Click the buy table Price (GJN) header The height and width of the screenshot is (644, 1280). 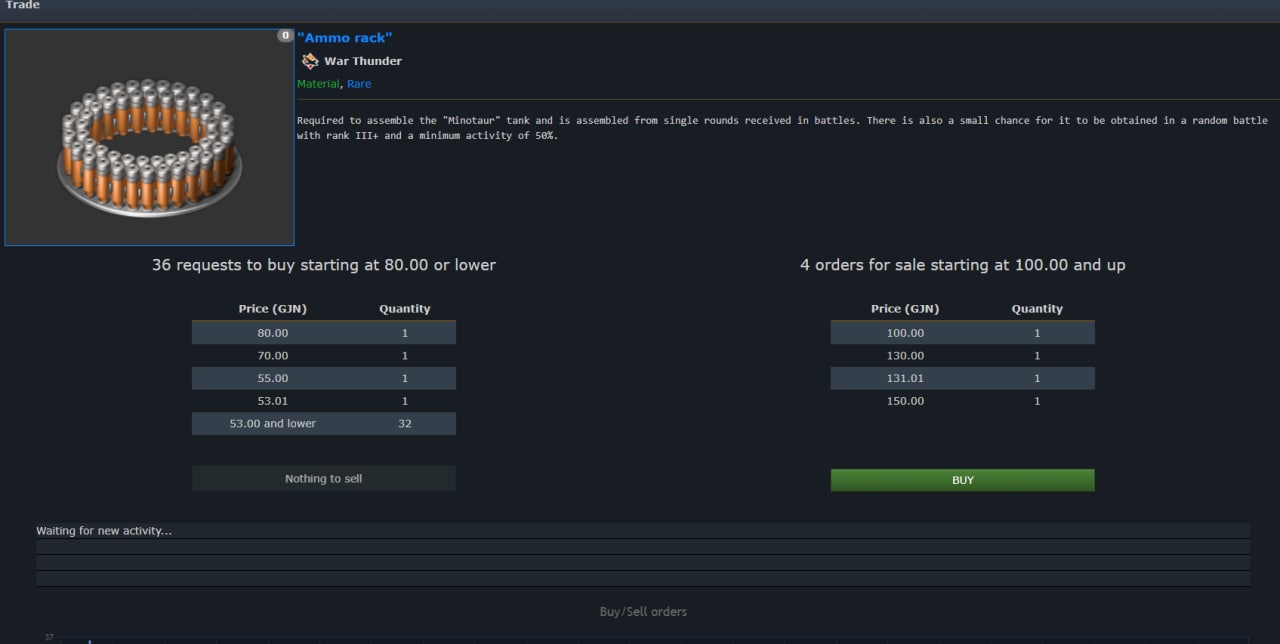(272, 309)
